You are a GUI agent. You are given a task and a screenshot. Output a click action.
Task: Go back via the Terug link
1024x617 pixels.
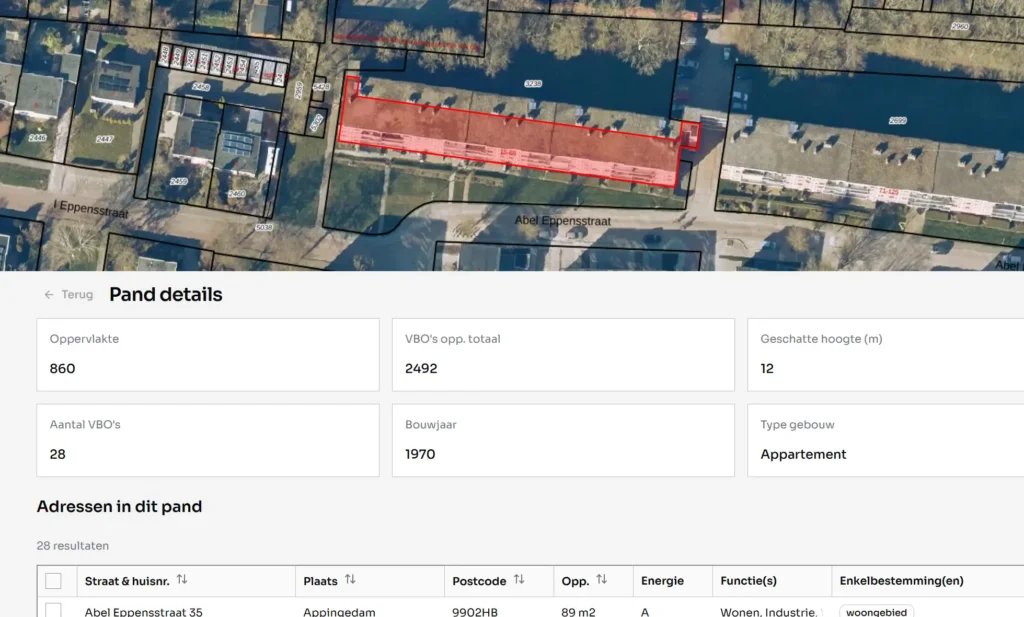[x=77, y=295]
